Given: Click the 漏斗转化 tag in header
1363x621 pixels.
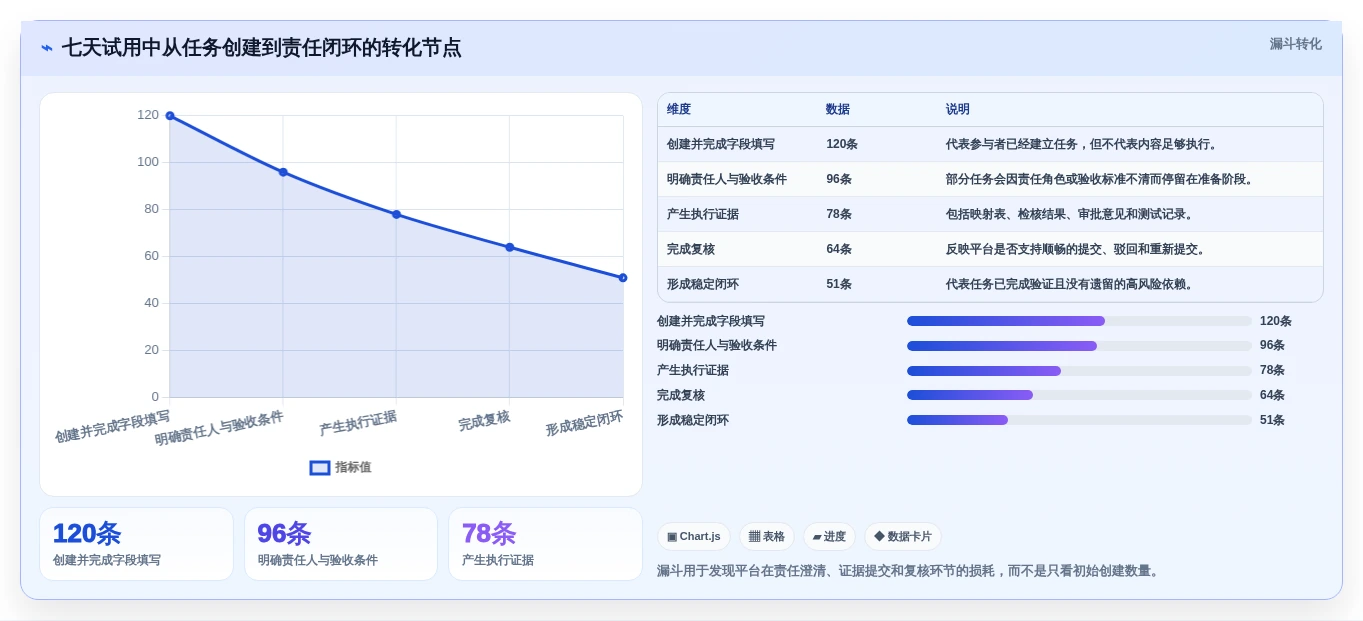Looking at the screenshot, I should coord(1296,44).
